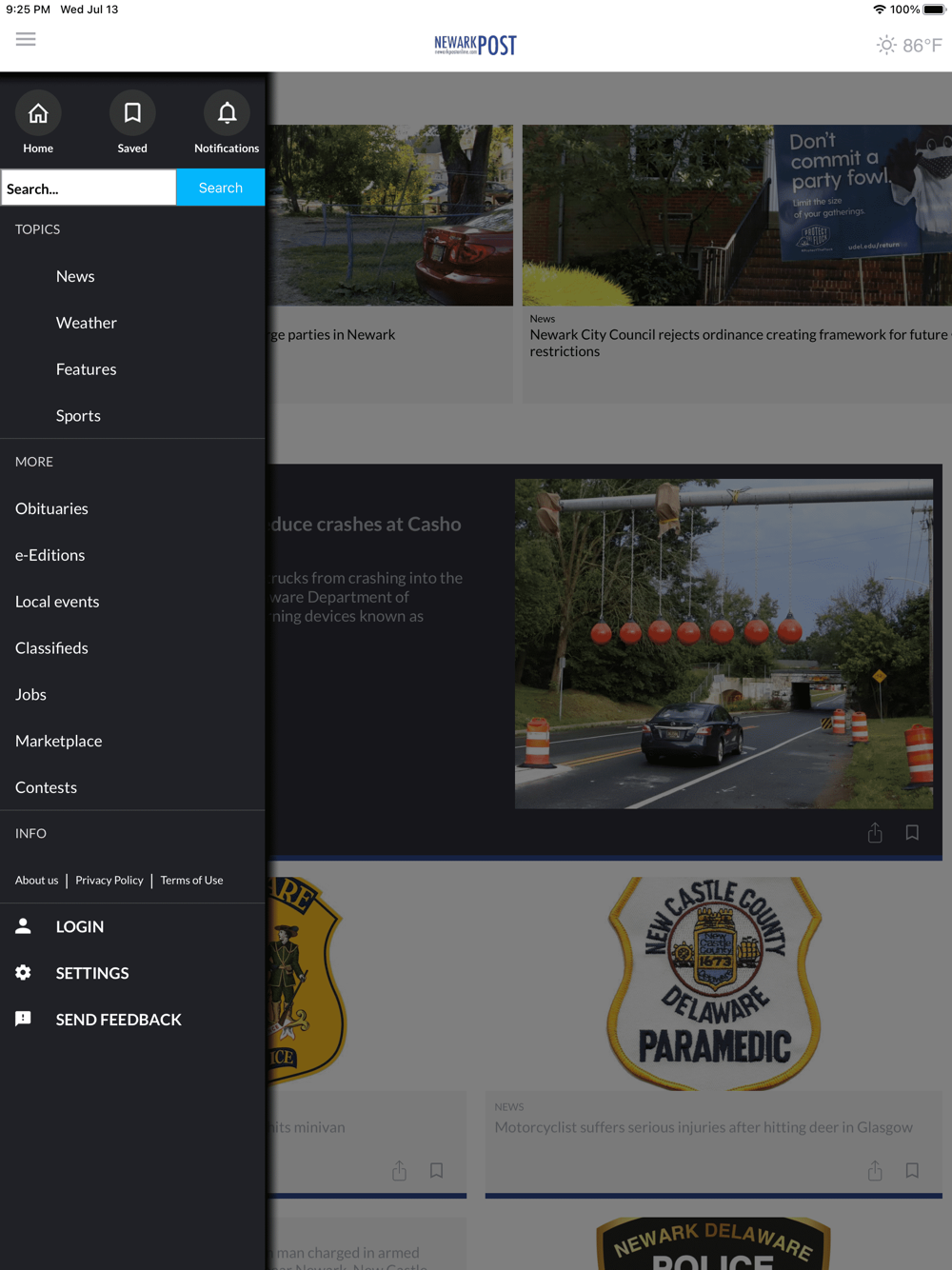The height and width of the screenshot is (1270, 952).
Task: Open Newark Delaware Police badge image
Action: [714, 1243]
